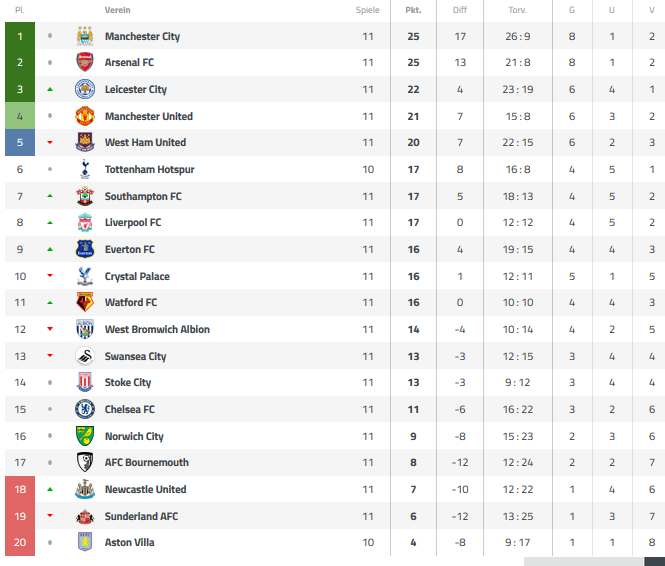
Task: Select the Pkt. column header
Action: pos(413,10)
